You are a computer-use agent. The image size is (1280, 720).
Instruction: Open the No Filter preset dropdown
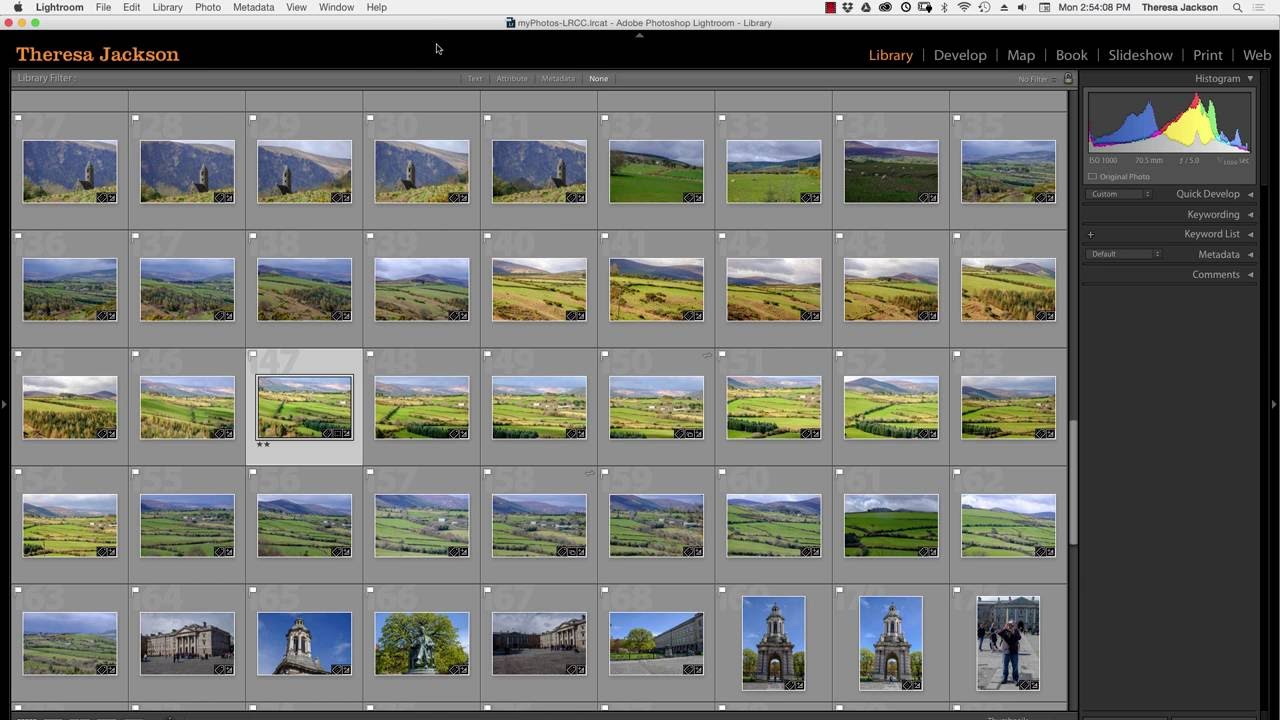pyautogui.click(x=1037, y=79)
